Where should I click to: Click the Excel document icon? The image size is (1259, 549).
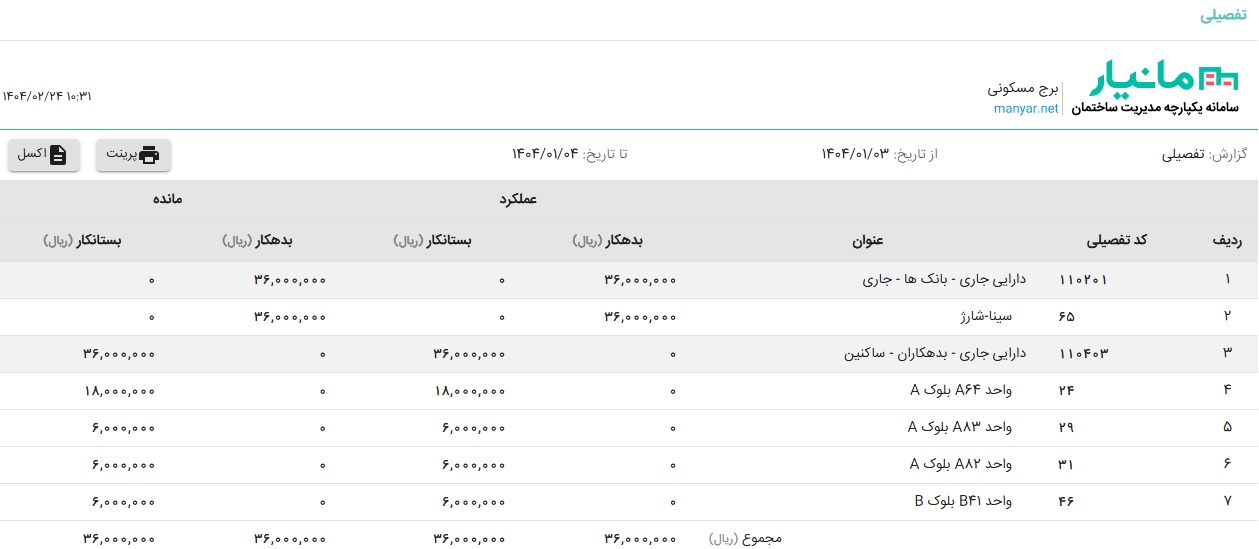(58, 155)
